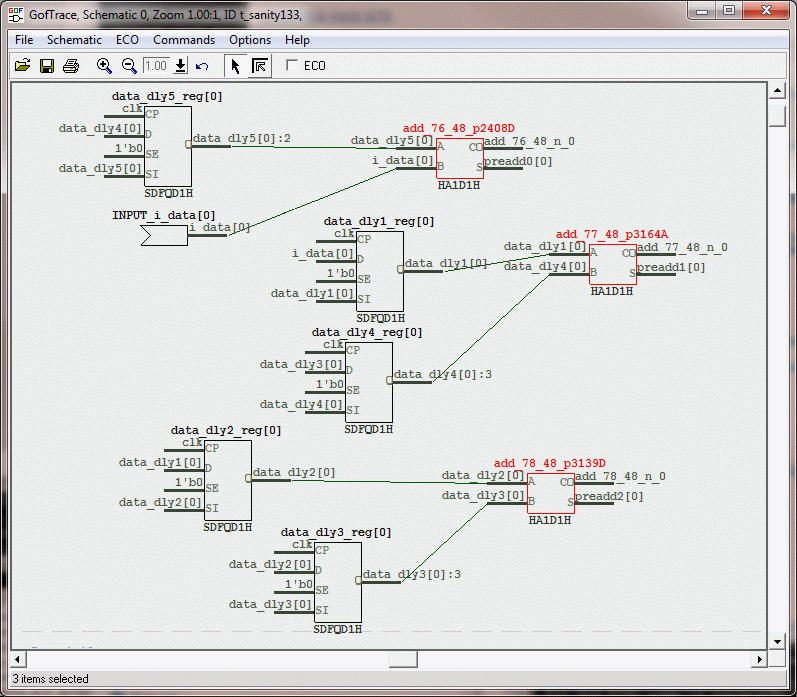The width and height of the screenshot is (797, 697).
Task: Click the zoom value input field
Action: pos(156,66)
